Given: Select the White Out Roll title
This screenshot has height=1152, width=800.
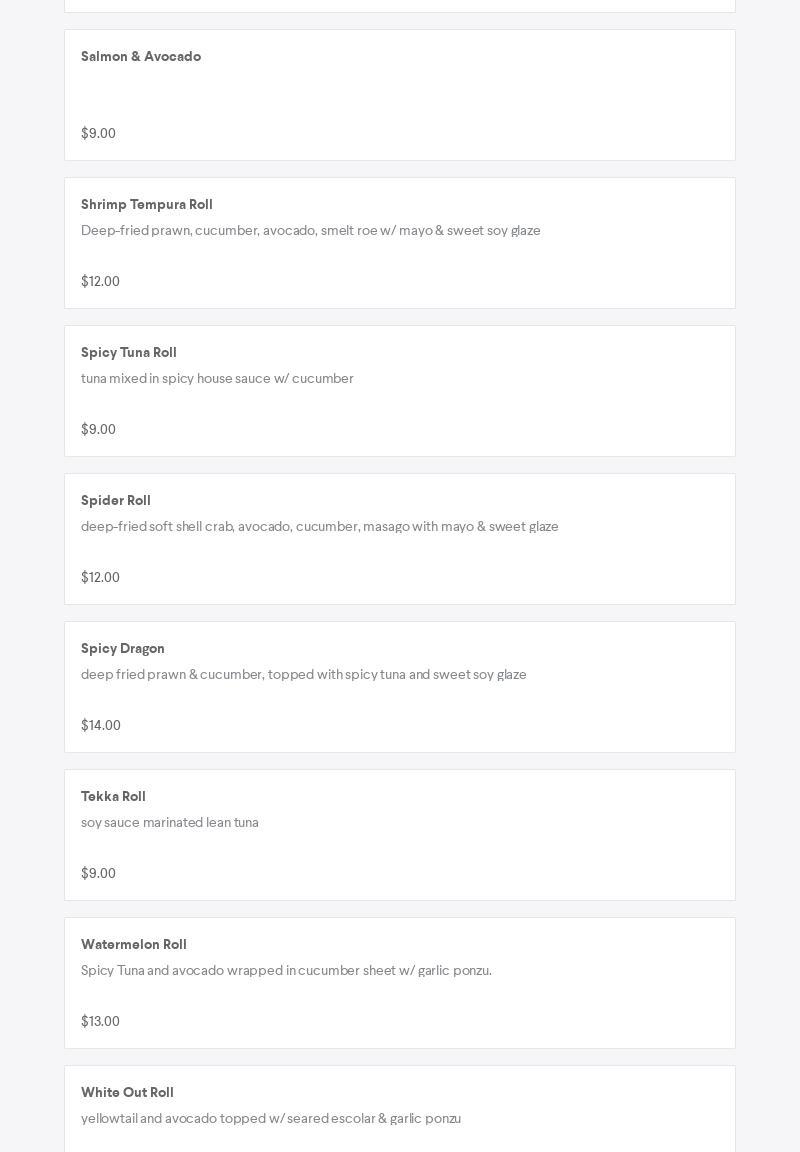Looking at the screenshot, I should (127, 1093).
